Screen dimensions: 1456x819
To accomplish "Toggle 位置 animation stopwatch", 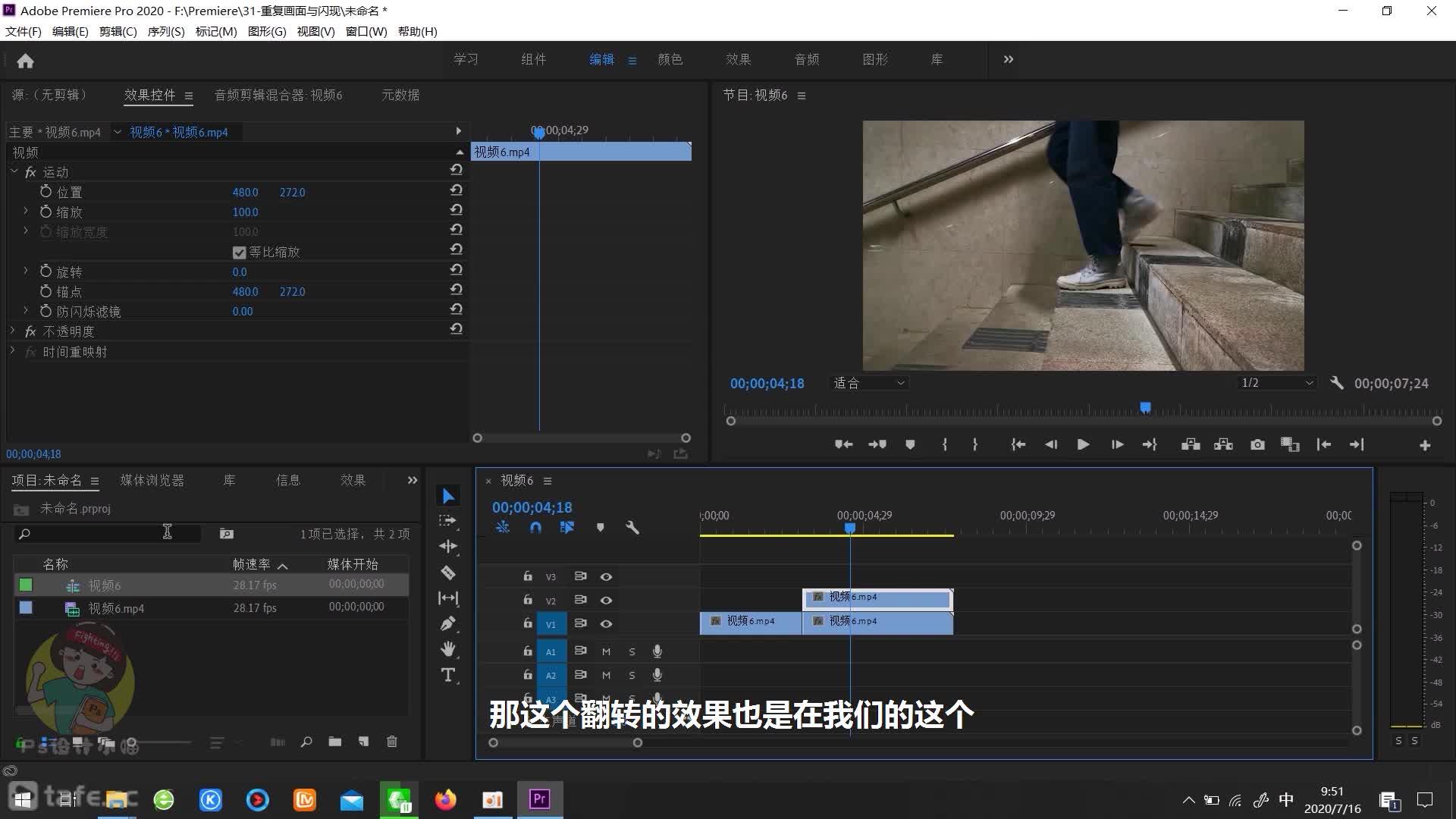I will pyautogui.click(x=45, y=191).
